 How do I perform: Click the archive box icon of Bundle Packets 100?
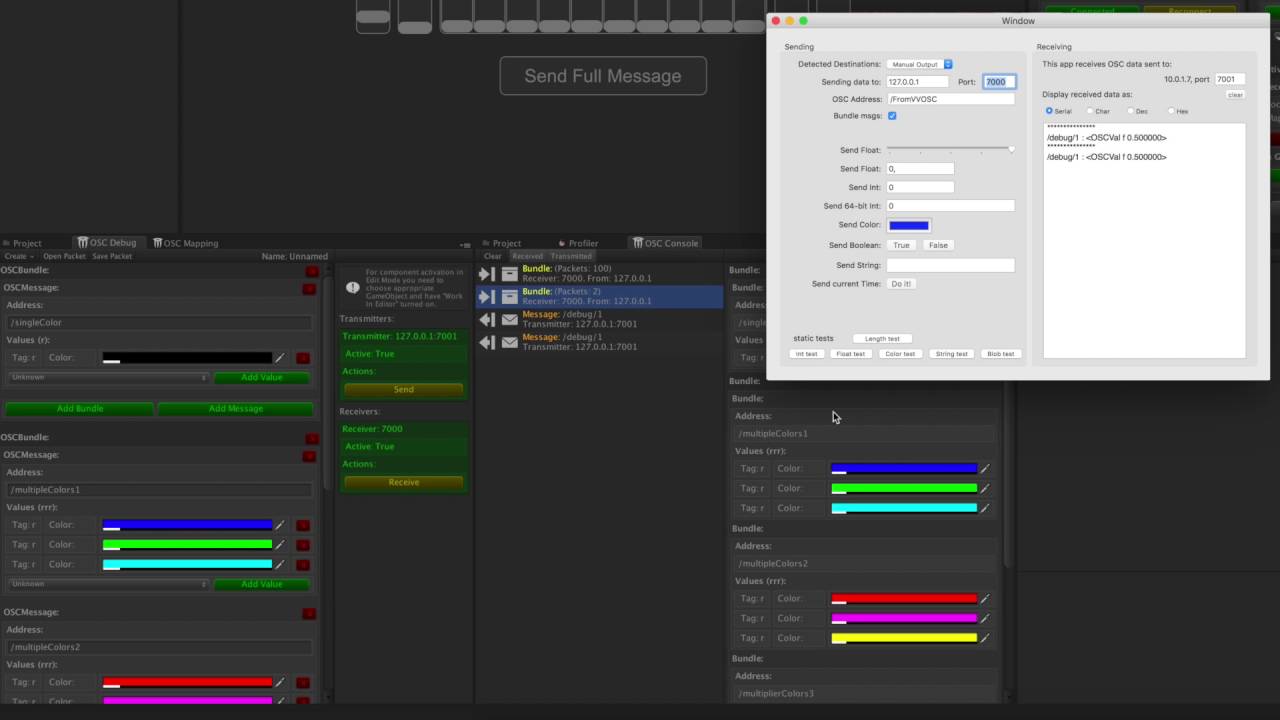click(509, 274)
